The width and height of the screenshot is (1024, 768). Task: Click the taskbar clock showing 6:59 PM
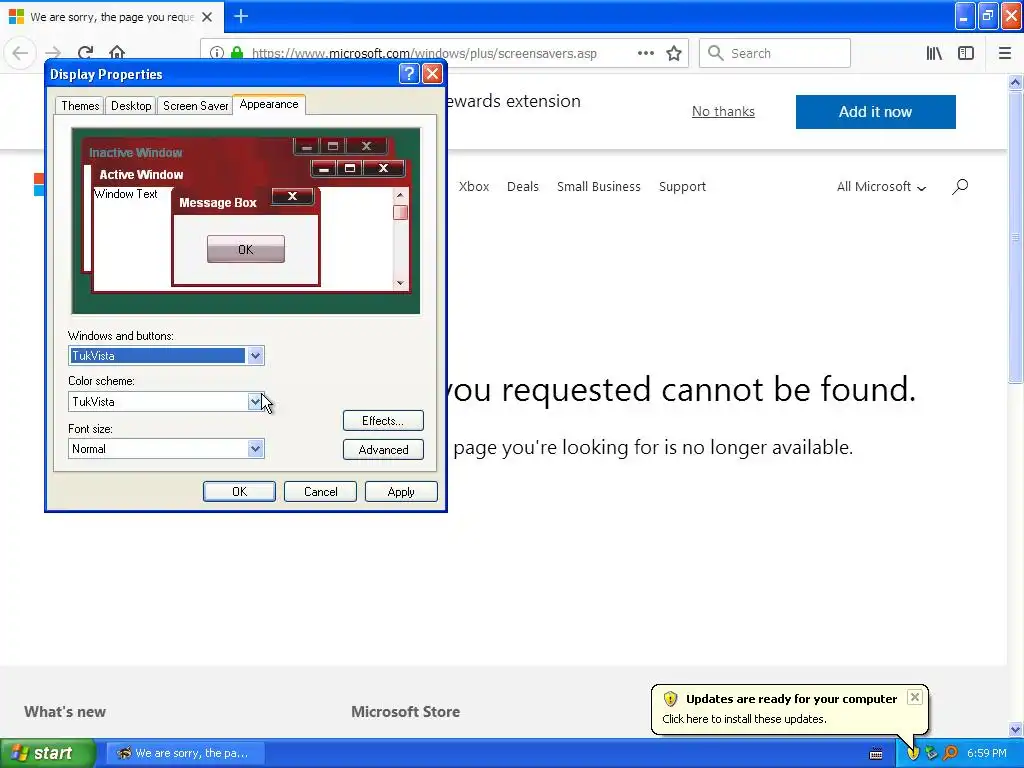[x=987, y=753]
